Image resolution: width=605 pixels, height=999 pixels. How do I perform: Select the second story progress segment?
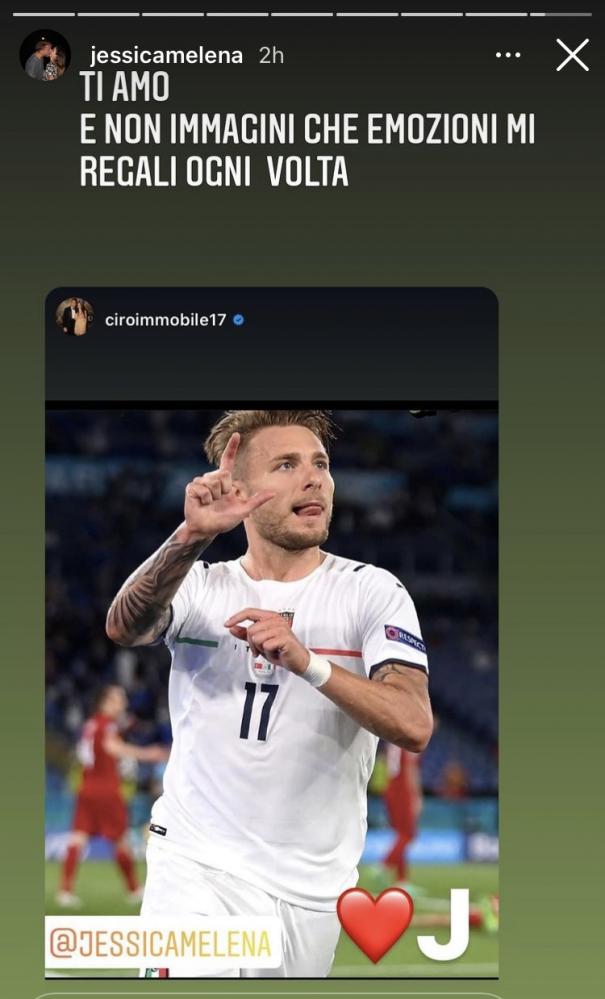point(108,14)
